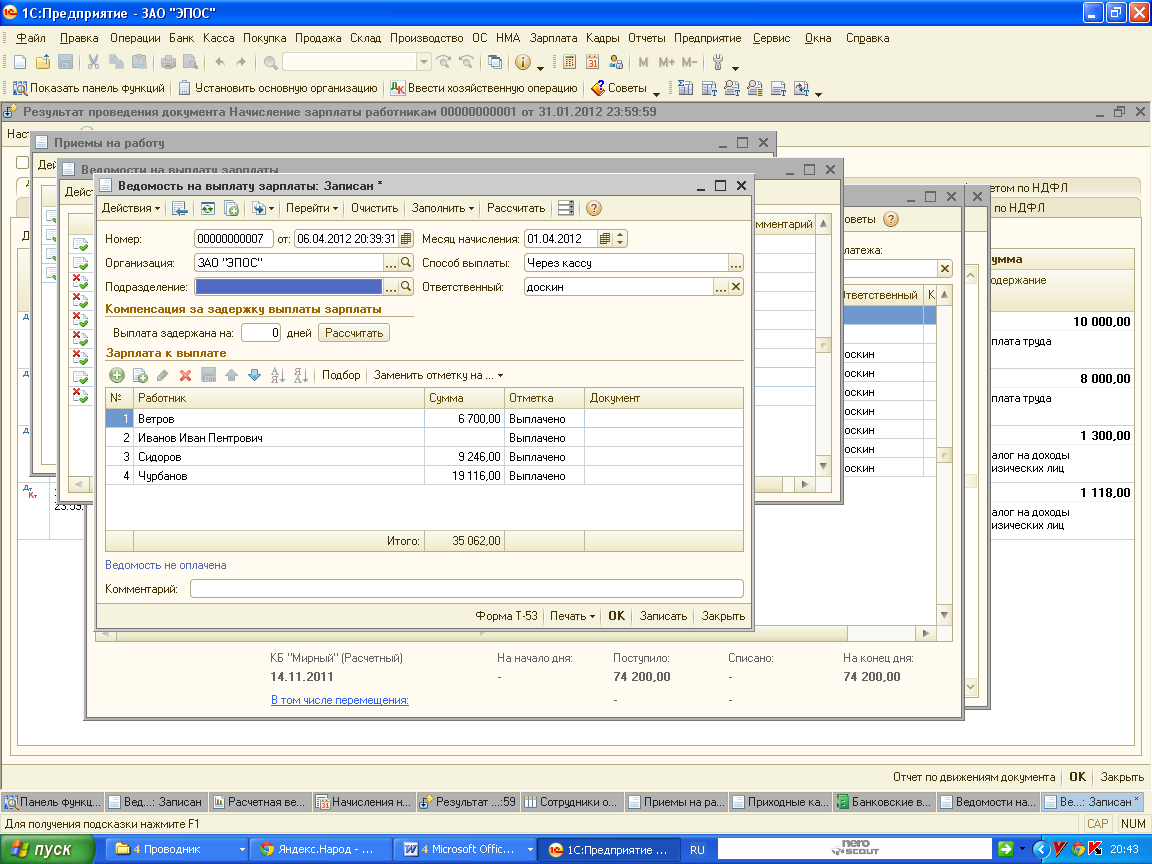This screenshot has height=864, width=1152.
Task: Open ellipsis selector for Способ выплаты
Action: pyautogui.click(x=735, y=263)
